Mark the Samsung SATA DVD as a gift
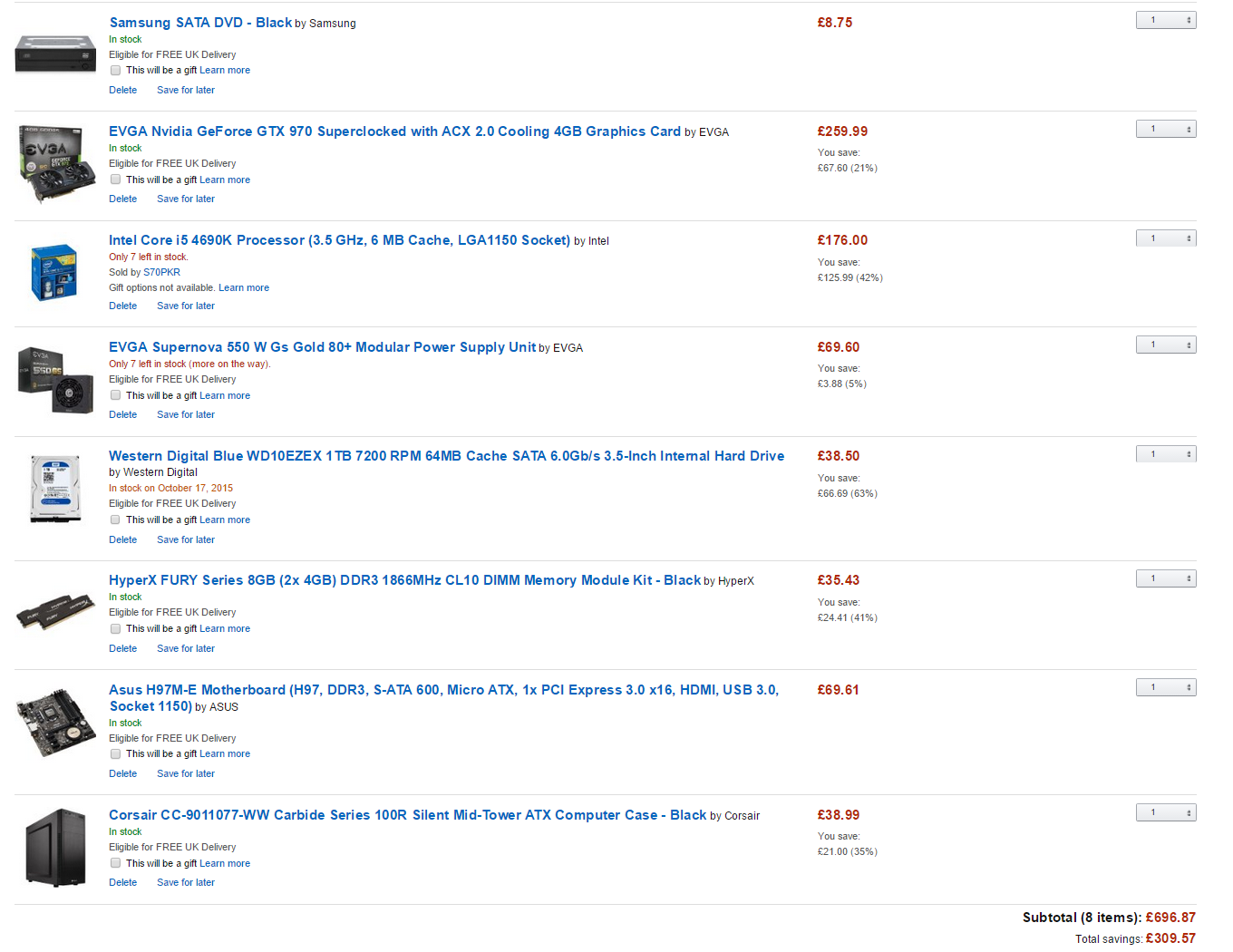Screen dimensions: 1233x952 [x=115, y=71]
